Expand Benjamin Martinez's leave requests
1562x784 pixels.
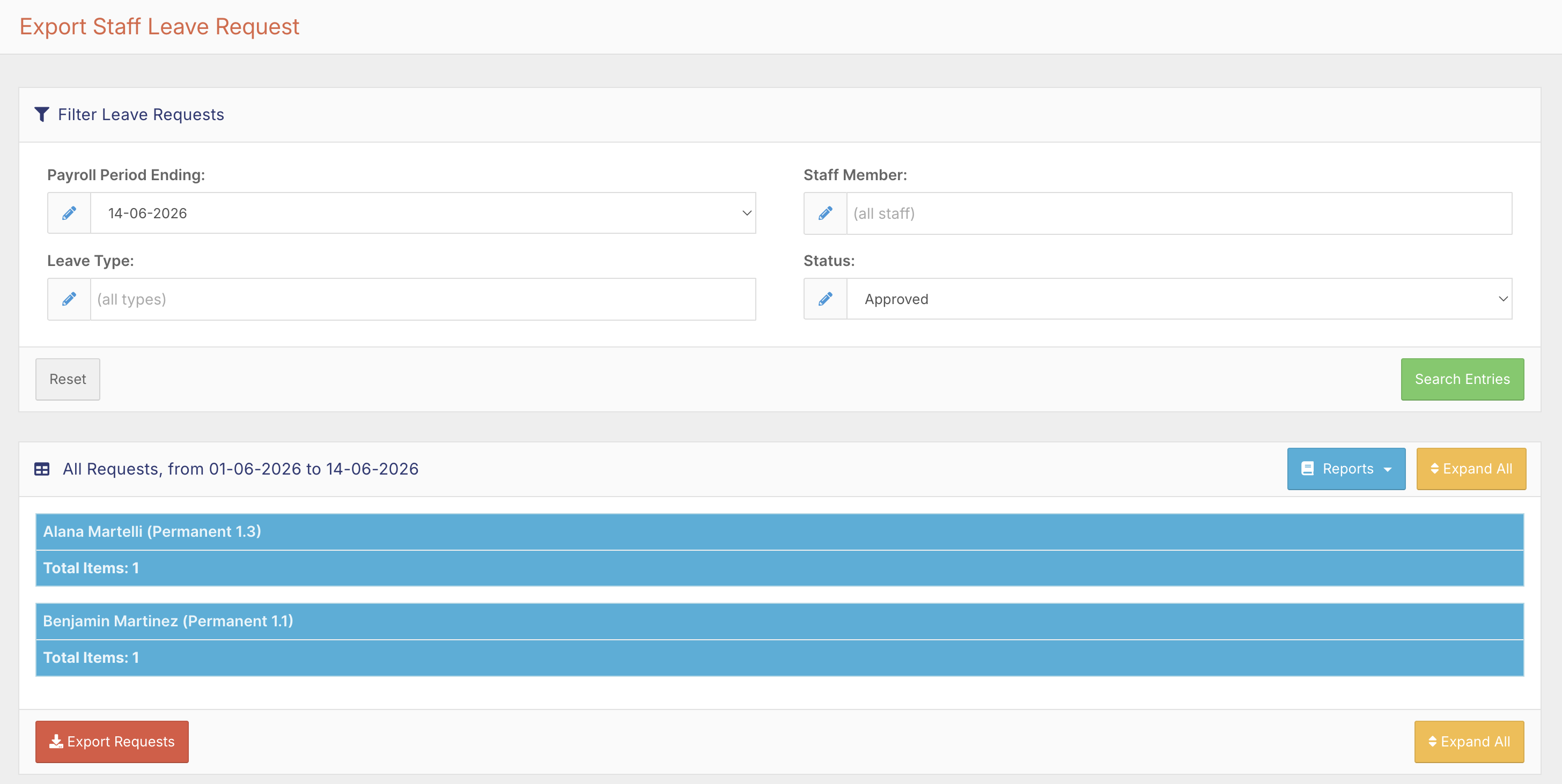tap(780, 621)
